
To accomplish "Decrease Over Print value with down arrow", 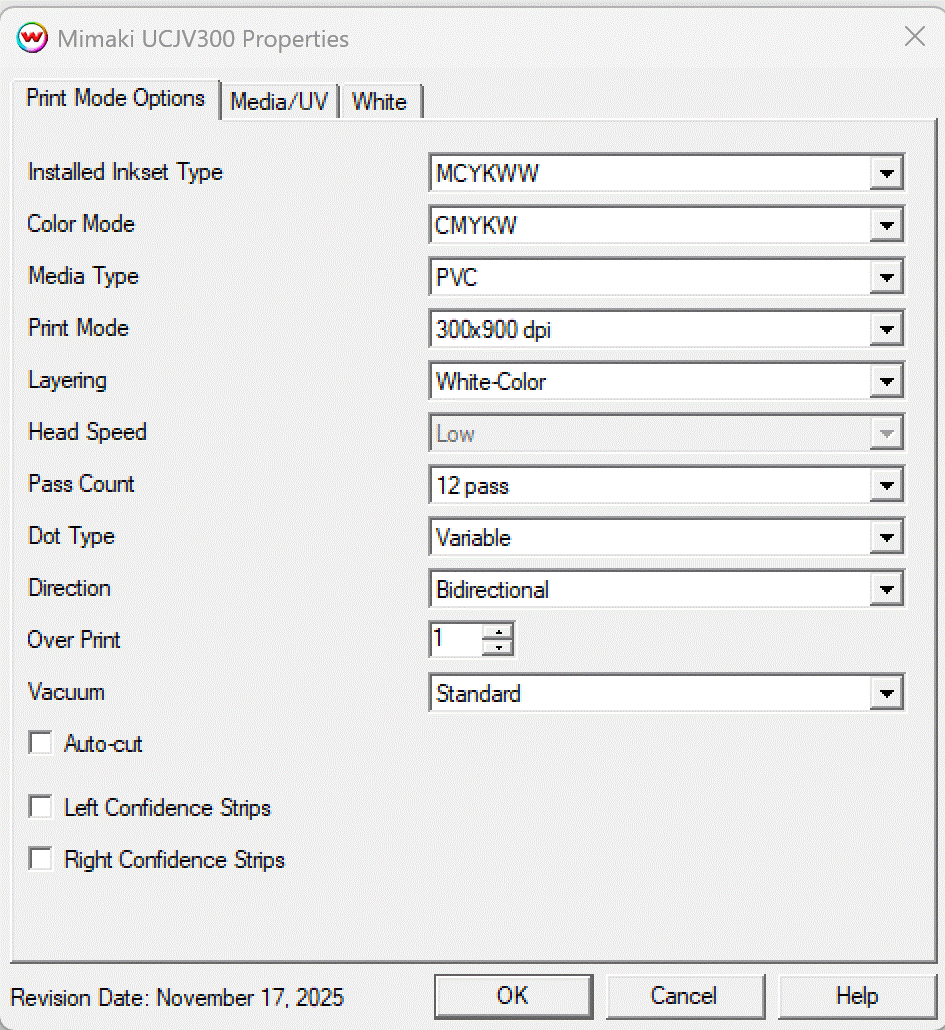I will pyautogui.click(x=497, y=647).
